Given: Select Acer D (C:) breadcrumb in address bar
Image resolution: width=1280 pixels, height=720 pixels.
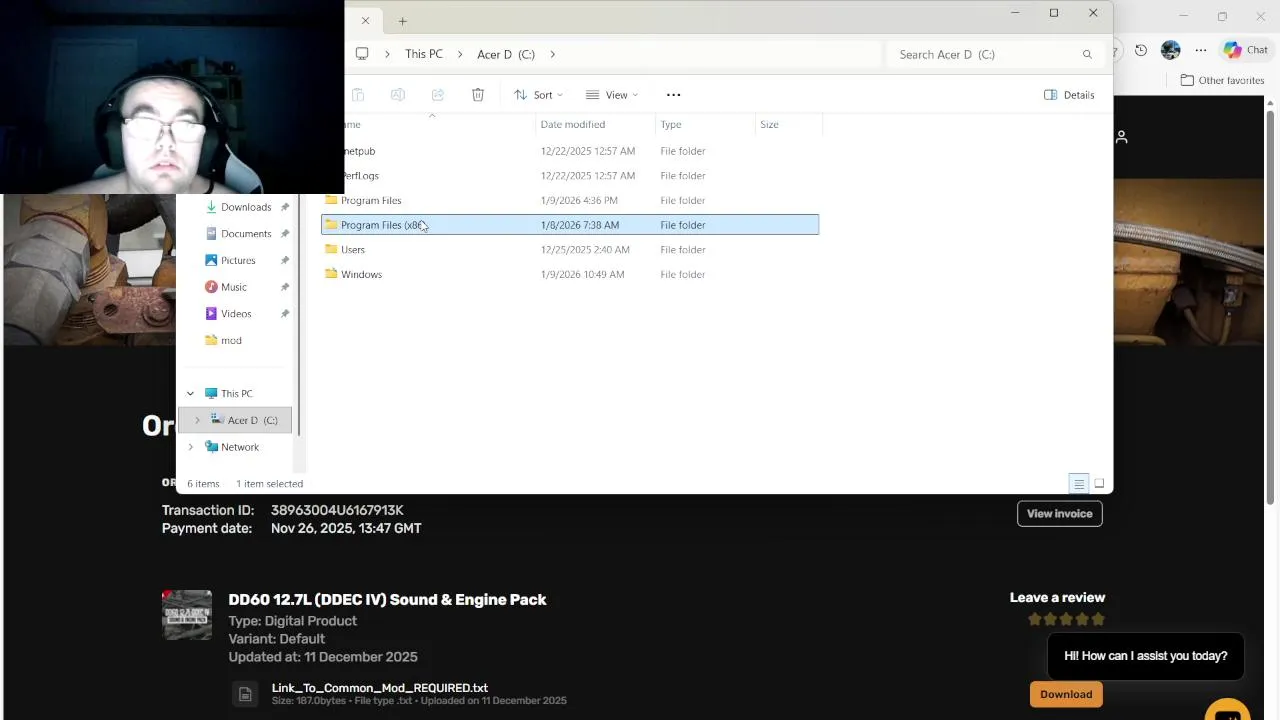Looking at the screenshot, I should 506,54.
